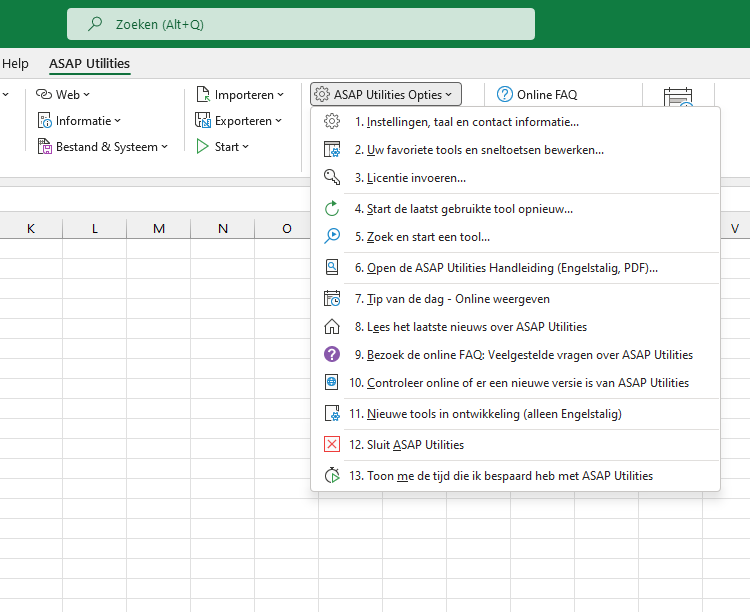Image resolution: width=750 pixels, height=612 pixels.
Task: Expand the Web dropdown
Action: click(x=87, y=95)
